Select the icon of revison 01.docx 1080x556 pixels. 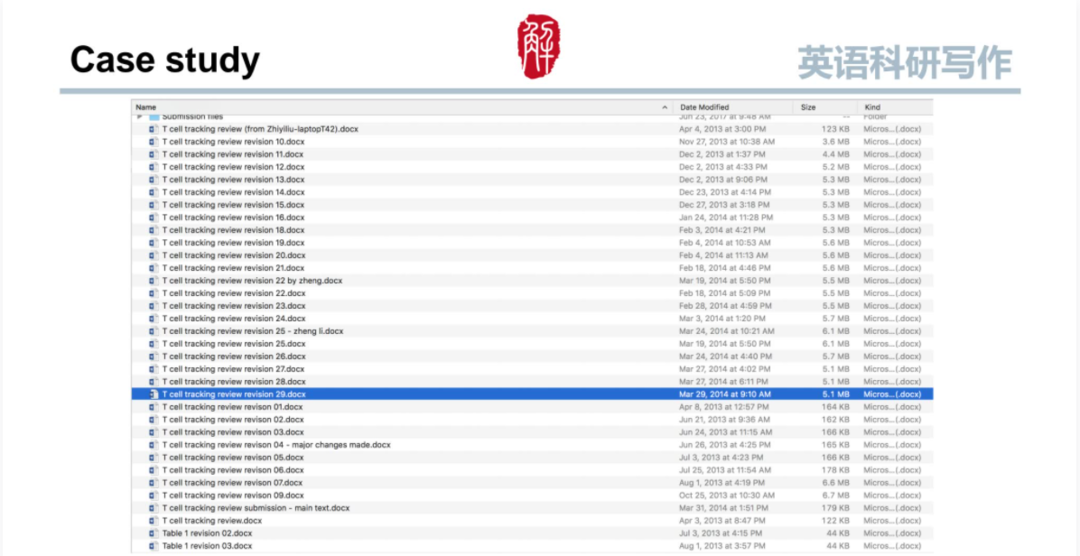(154, 407)
